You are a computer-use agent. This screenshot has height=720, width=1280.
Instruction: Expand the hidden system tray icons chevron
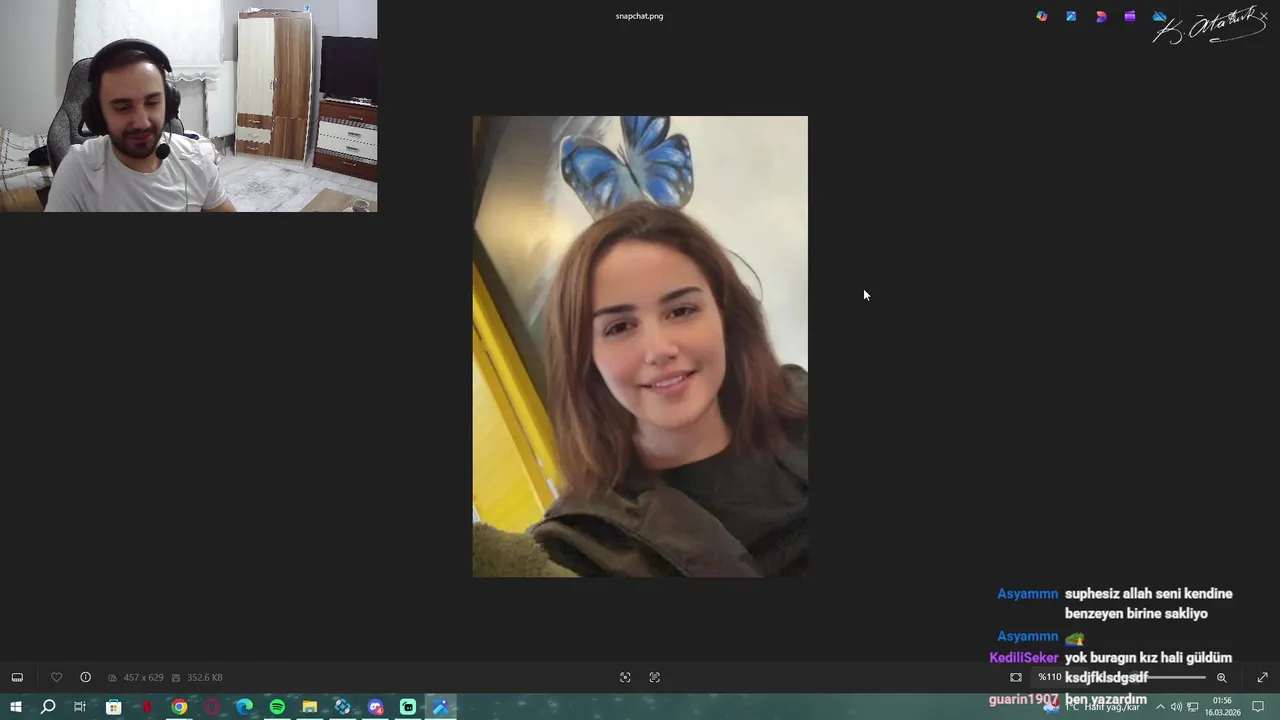1160,707
